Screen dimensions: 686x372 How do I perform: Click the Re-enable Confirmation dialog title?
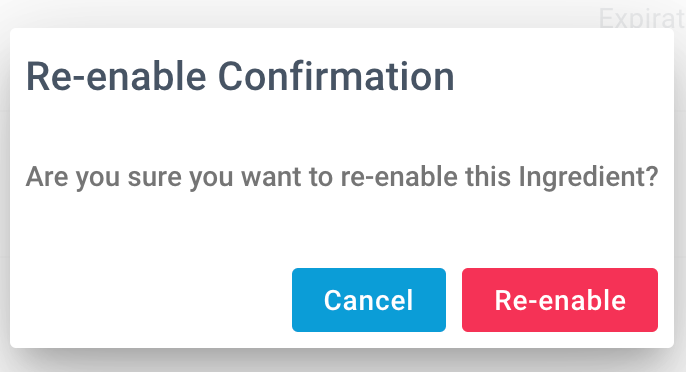point(240,77)
